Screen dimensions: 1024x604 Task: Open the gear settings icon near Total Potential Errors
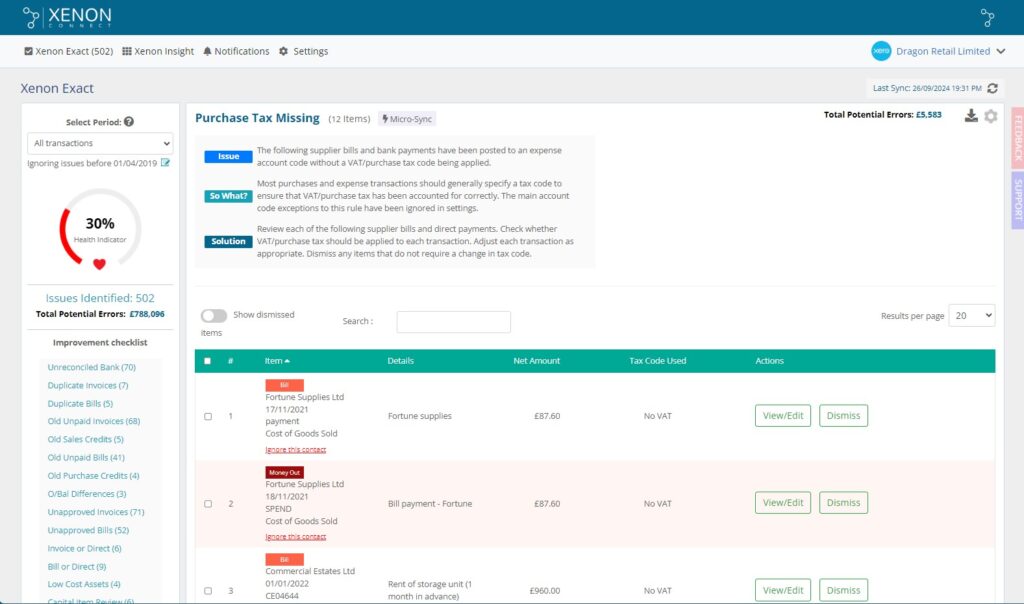(x=991, y=116)
